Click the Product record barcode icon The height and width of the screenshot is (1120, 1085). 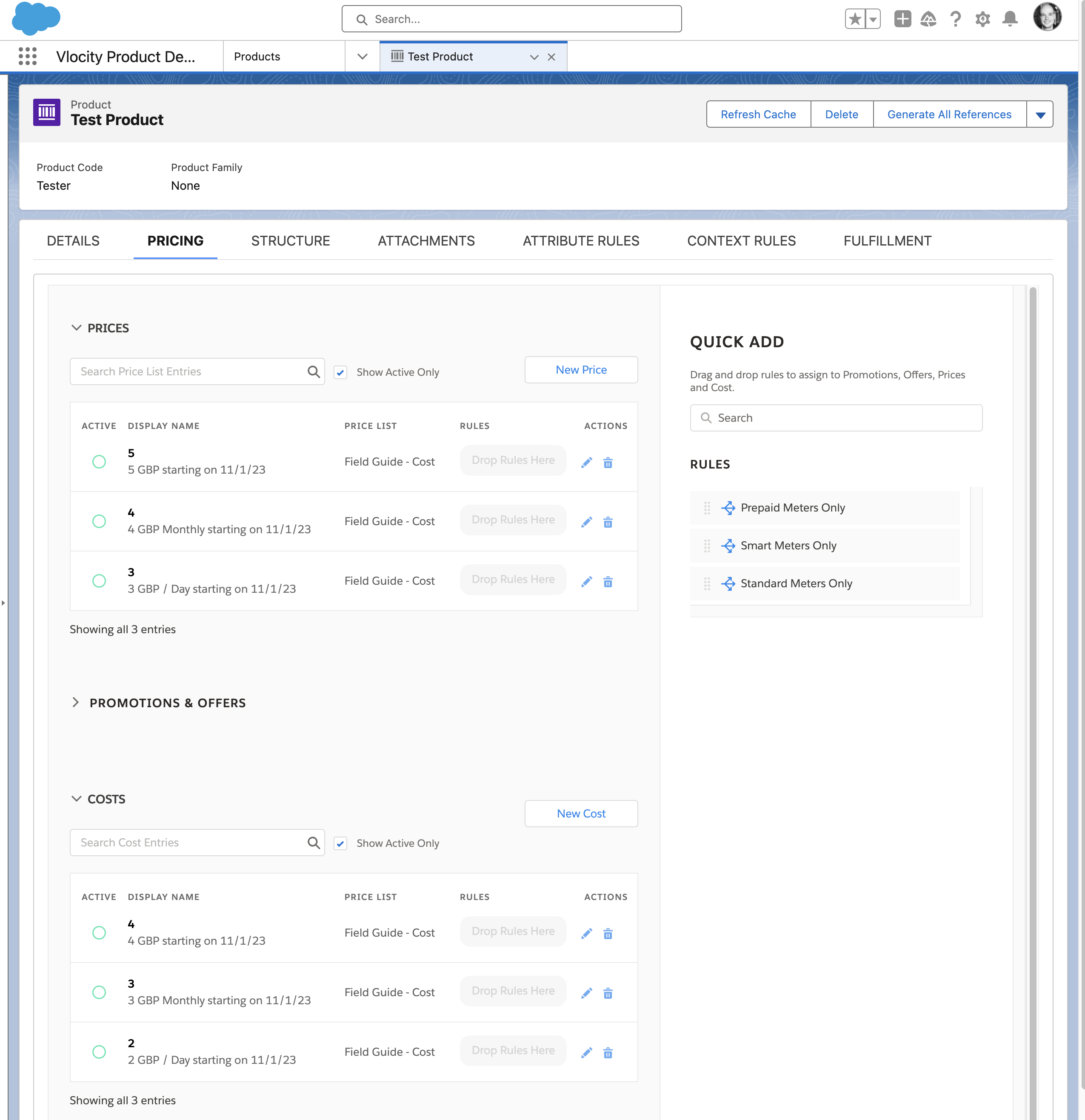(x=47, y=111)
